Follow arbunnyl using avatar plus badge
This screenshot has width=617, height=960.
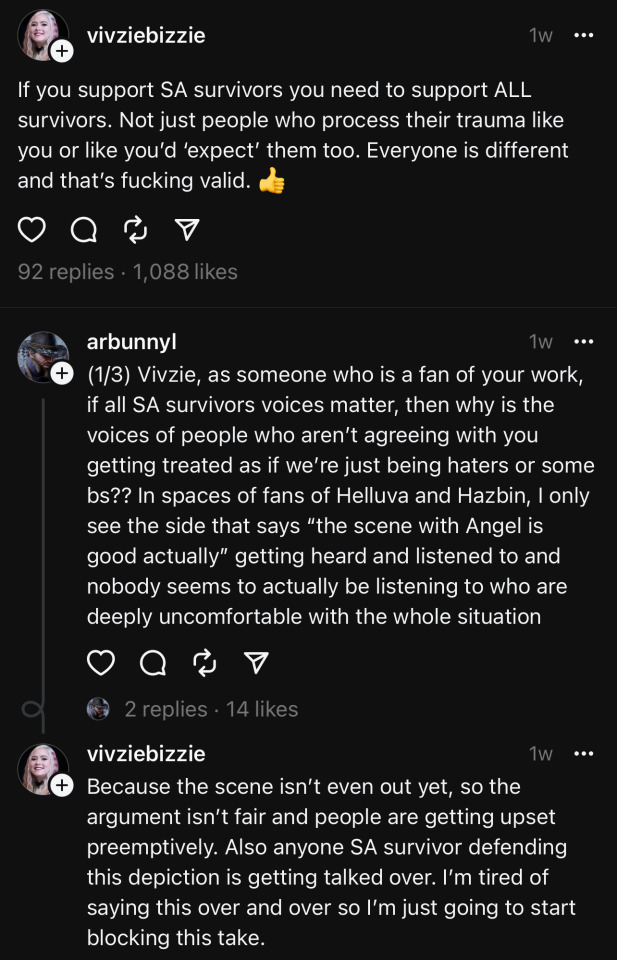pos(61,373)
